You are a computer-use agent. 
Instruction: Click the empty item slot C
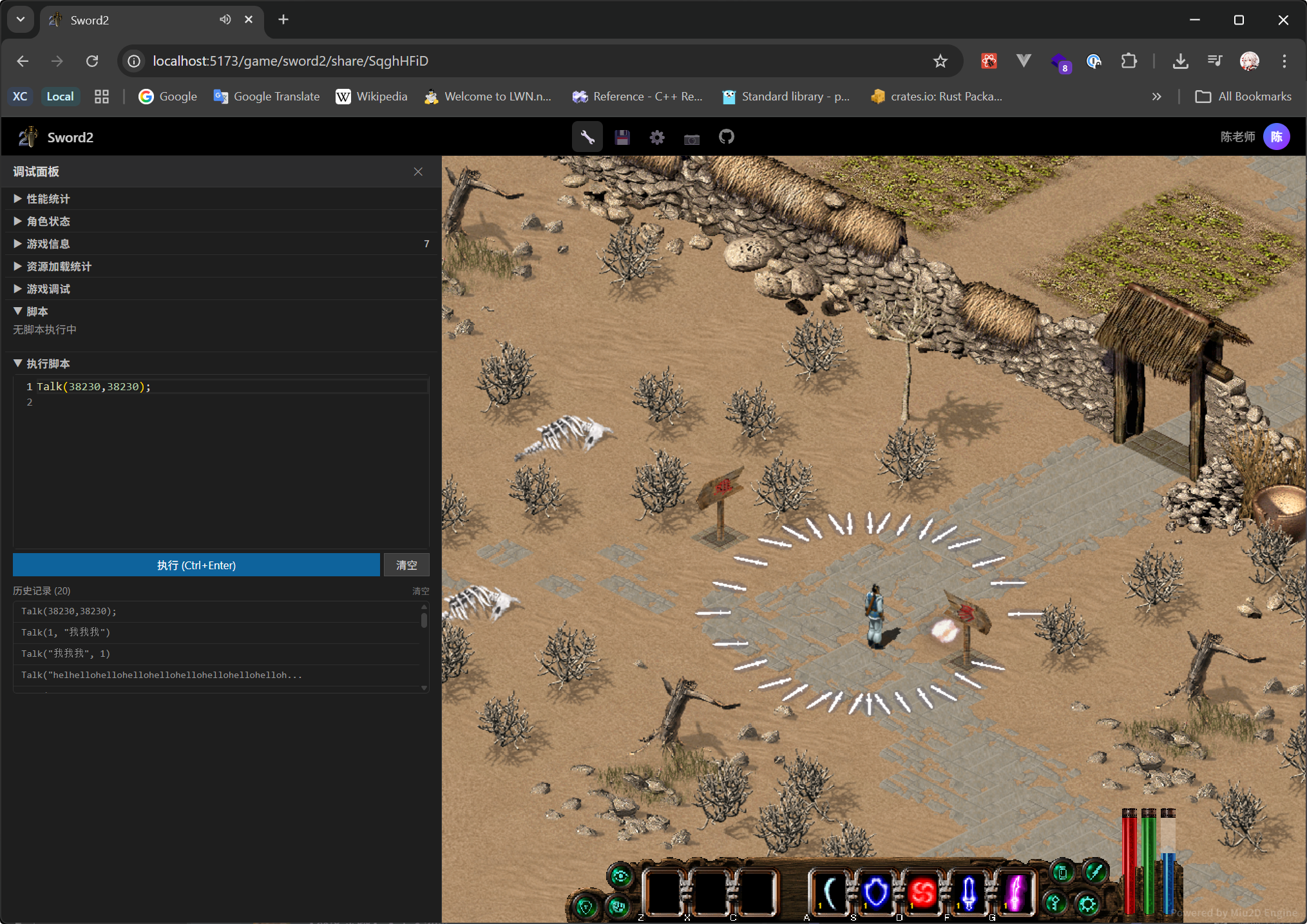click(x=756, y=892)
